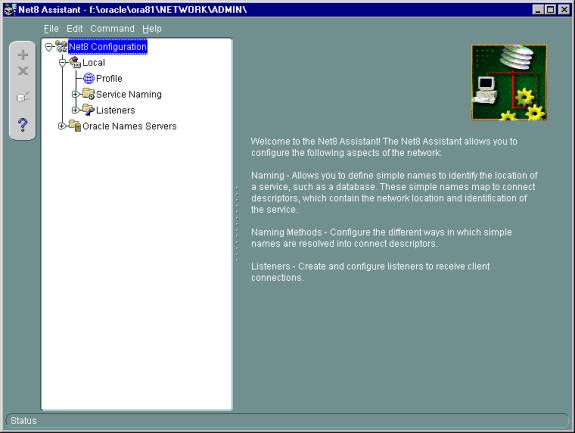Click the Service Naming folder icon
The image size is (575, 433).
click(x=88, y=94)
